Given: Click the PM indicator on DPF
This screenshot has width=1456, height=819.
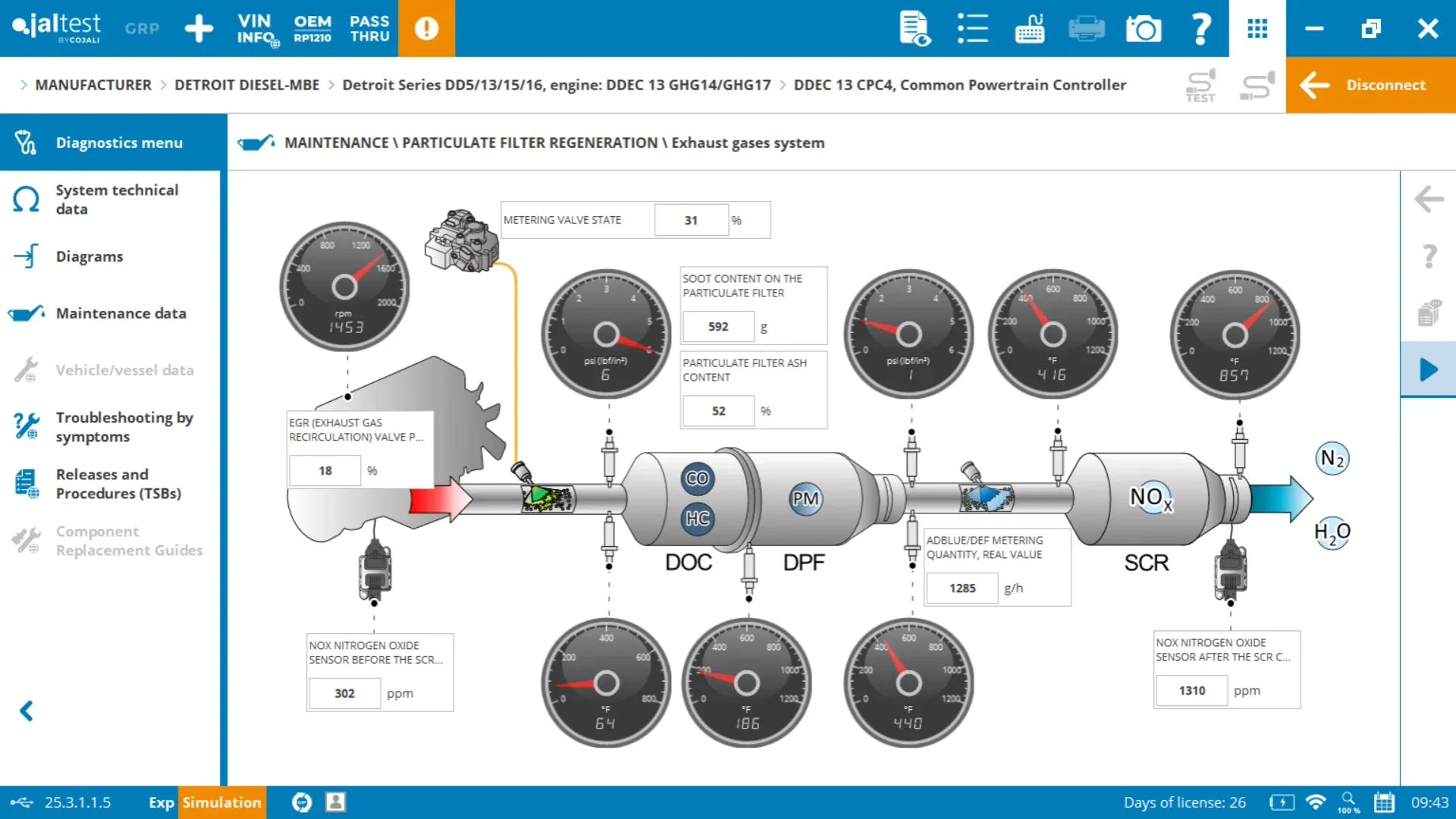Looking at the screenshot, I should [805, 499].
